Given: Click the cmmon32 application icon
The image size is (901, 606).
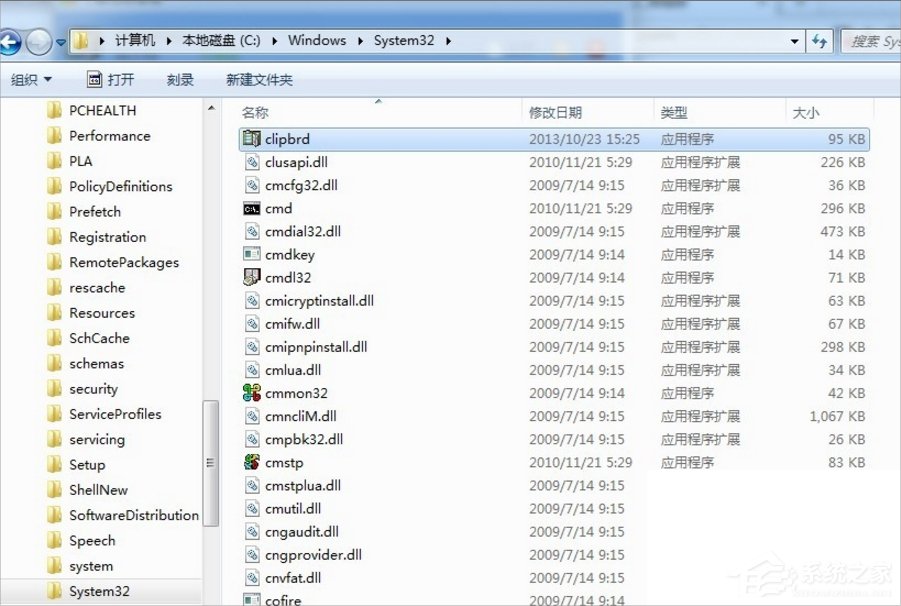Looking at the screenshot, I should click(x=251, y=393).
